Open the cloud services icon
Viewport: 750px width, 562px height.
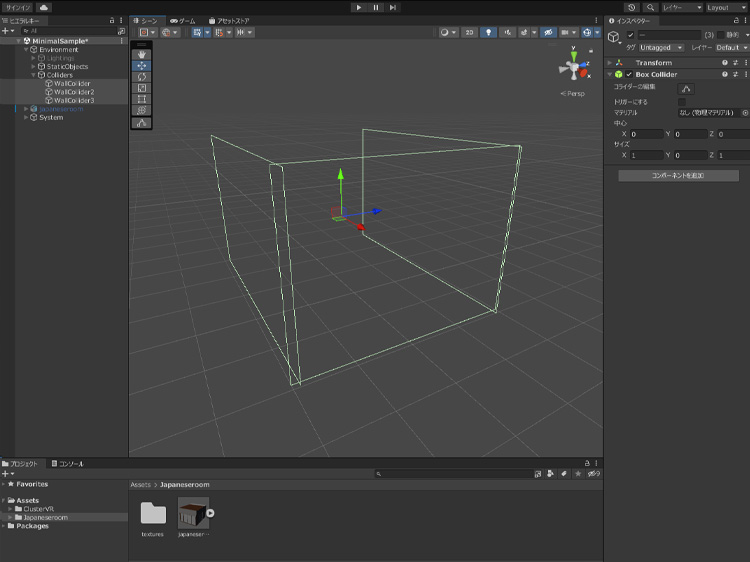coord(44,7)
